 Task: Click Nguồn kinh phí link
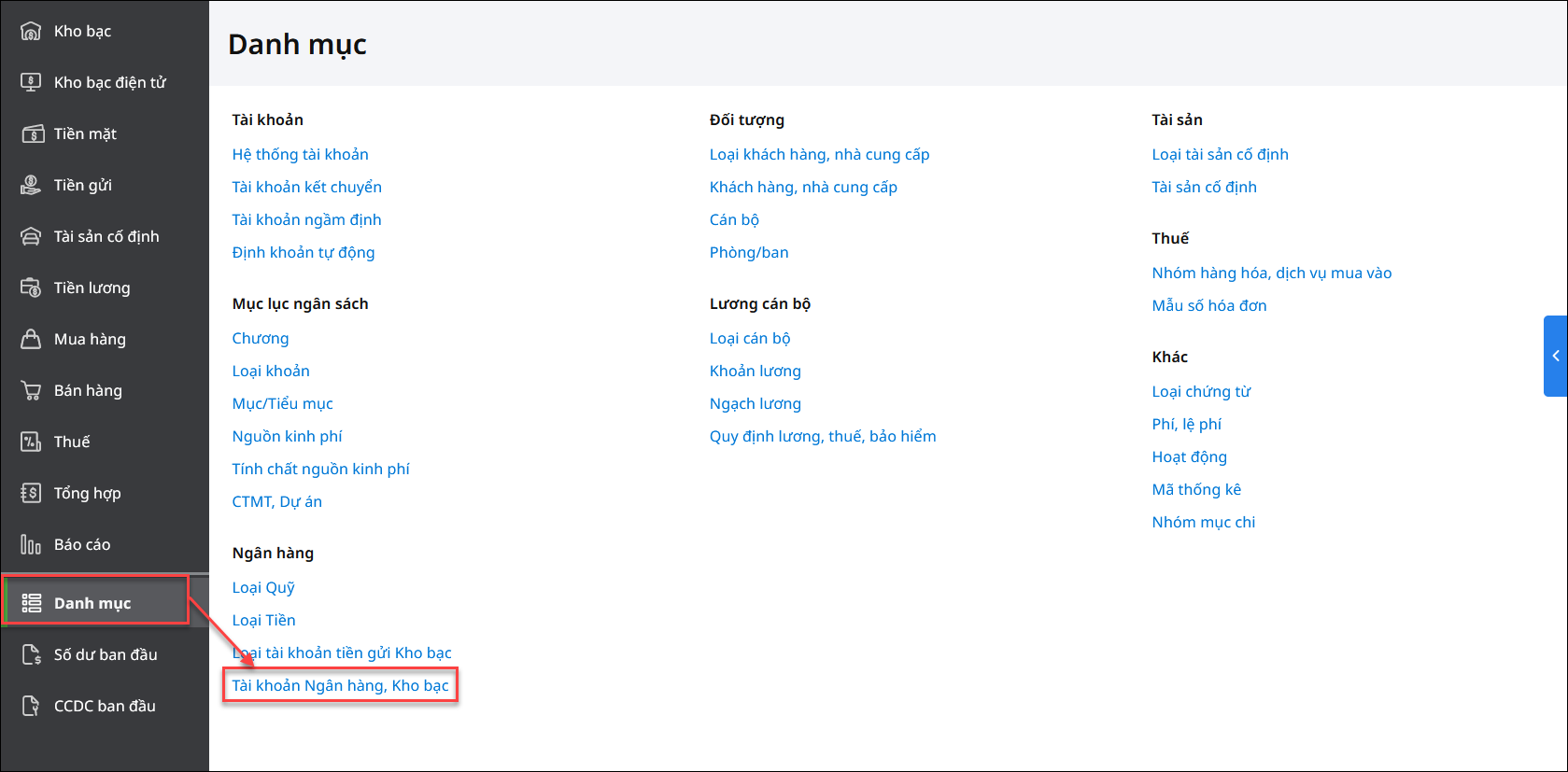point(287,436)
